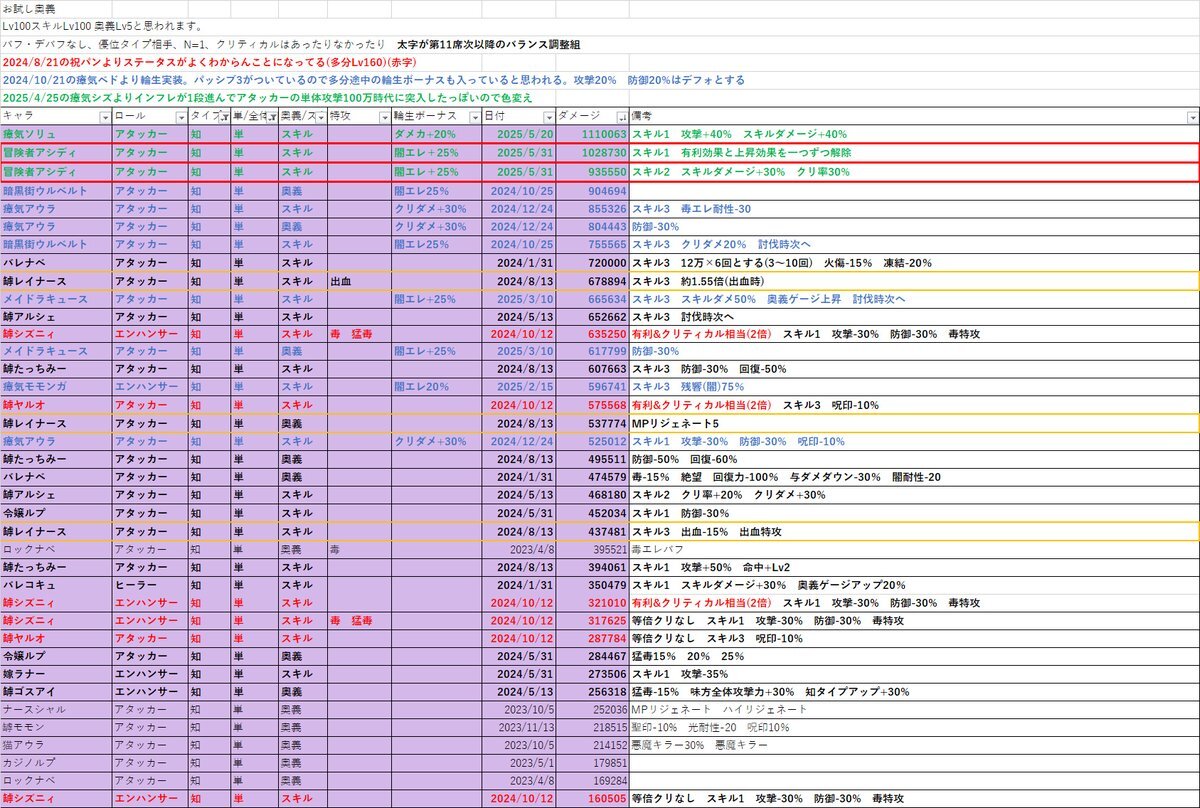Select the remark 猛毒15% 20% 25%
This screenshot has width=1200, height=808.
688,656
